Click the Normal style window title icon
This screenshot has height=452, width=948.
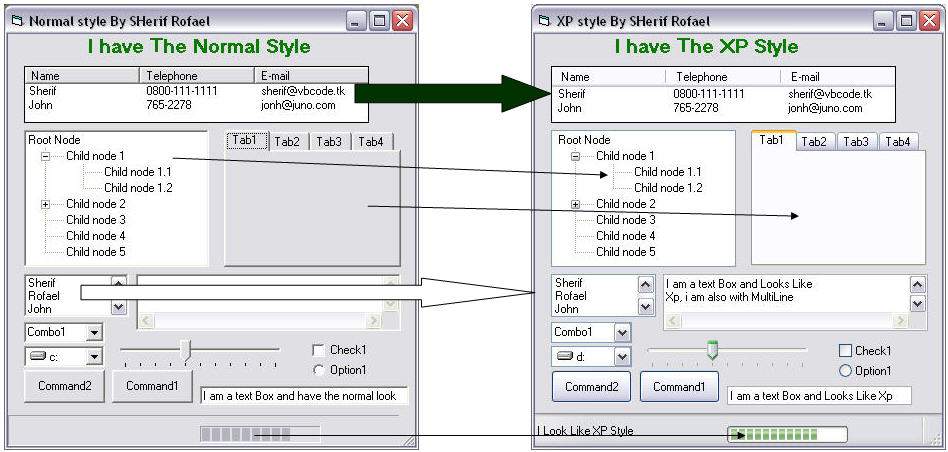tap(17, 20)
